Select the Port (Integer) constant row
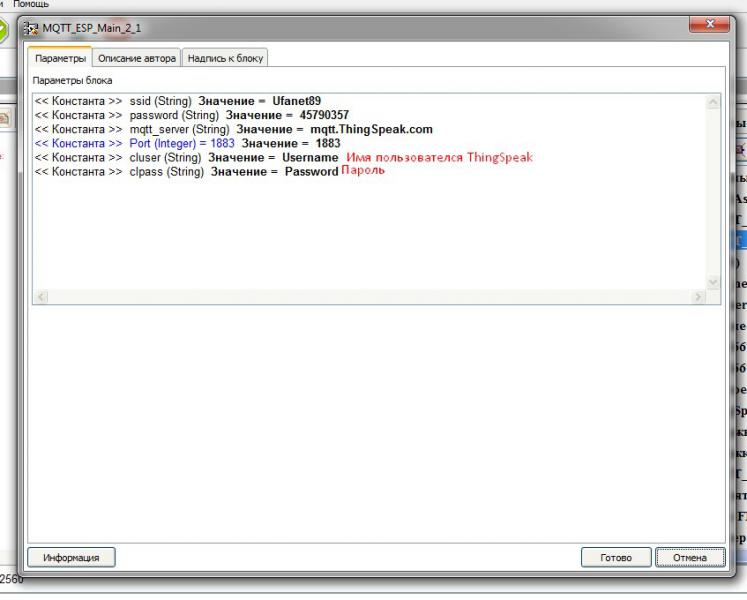Viewport: 747px width, 600px height. pyautogui.click(x=187, y=144)
